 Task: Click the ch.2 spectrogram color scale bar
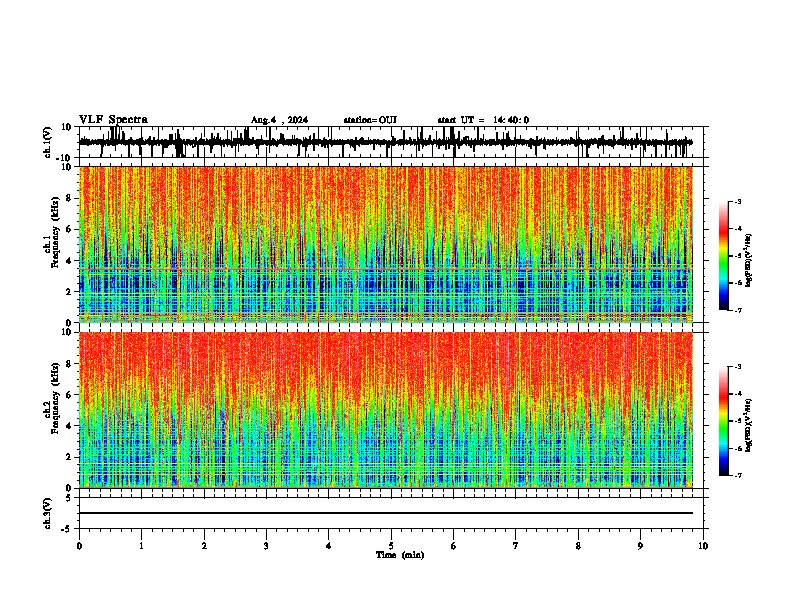click(723, 421)
